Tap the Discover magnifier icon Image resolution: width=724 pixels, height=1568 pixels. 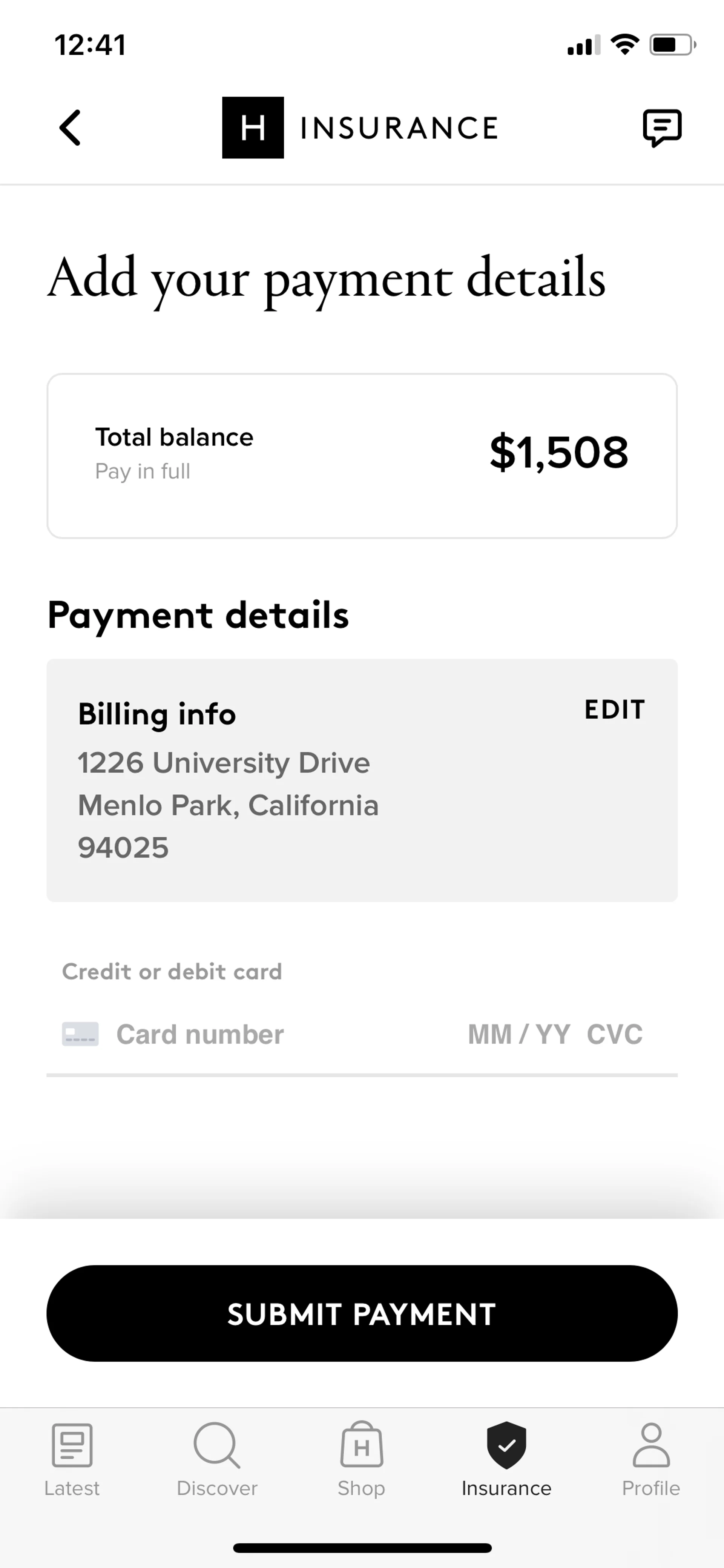[216, 1445]
